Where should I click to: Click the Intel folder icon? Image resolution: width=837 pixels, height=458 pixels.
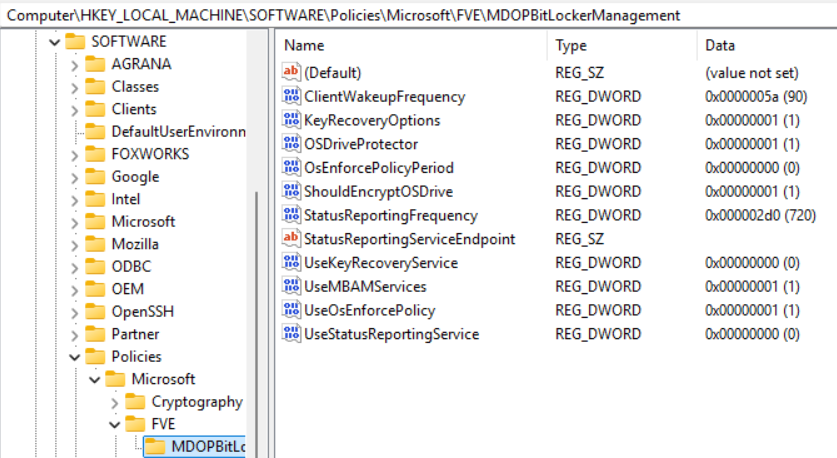point(96,199)
